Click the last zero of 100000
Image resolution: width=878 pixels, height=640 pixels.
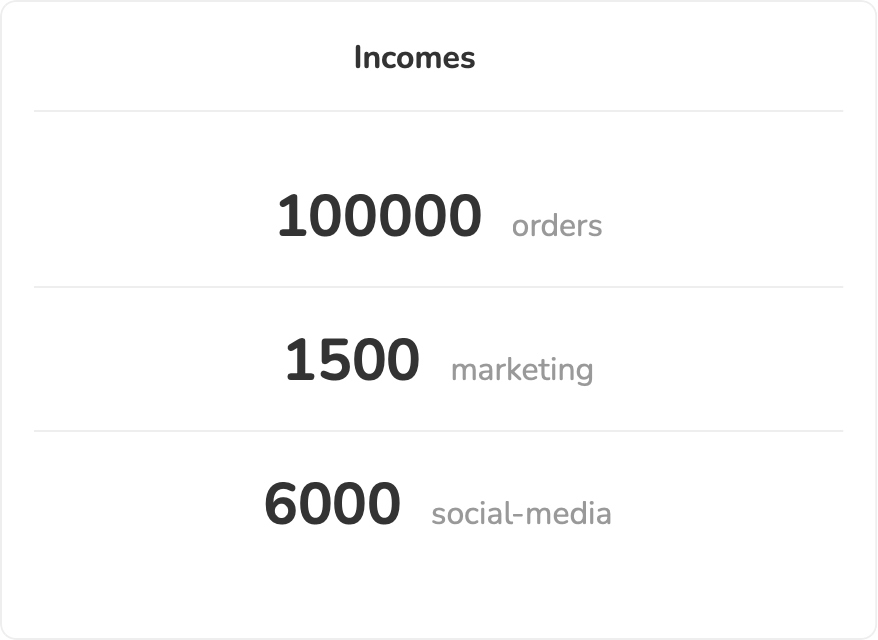click(464, 217)
